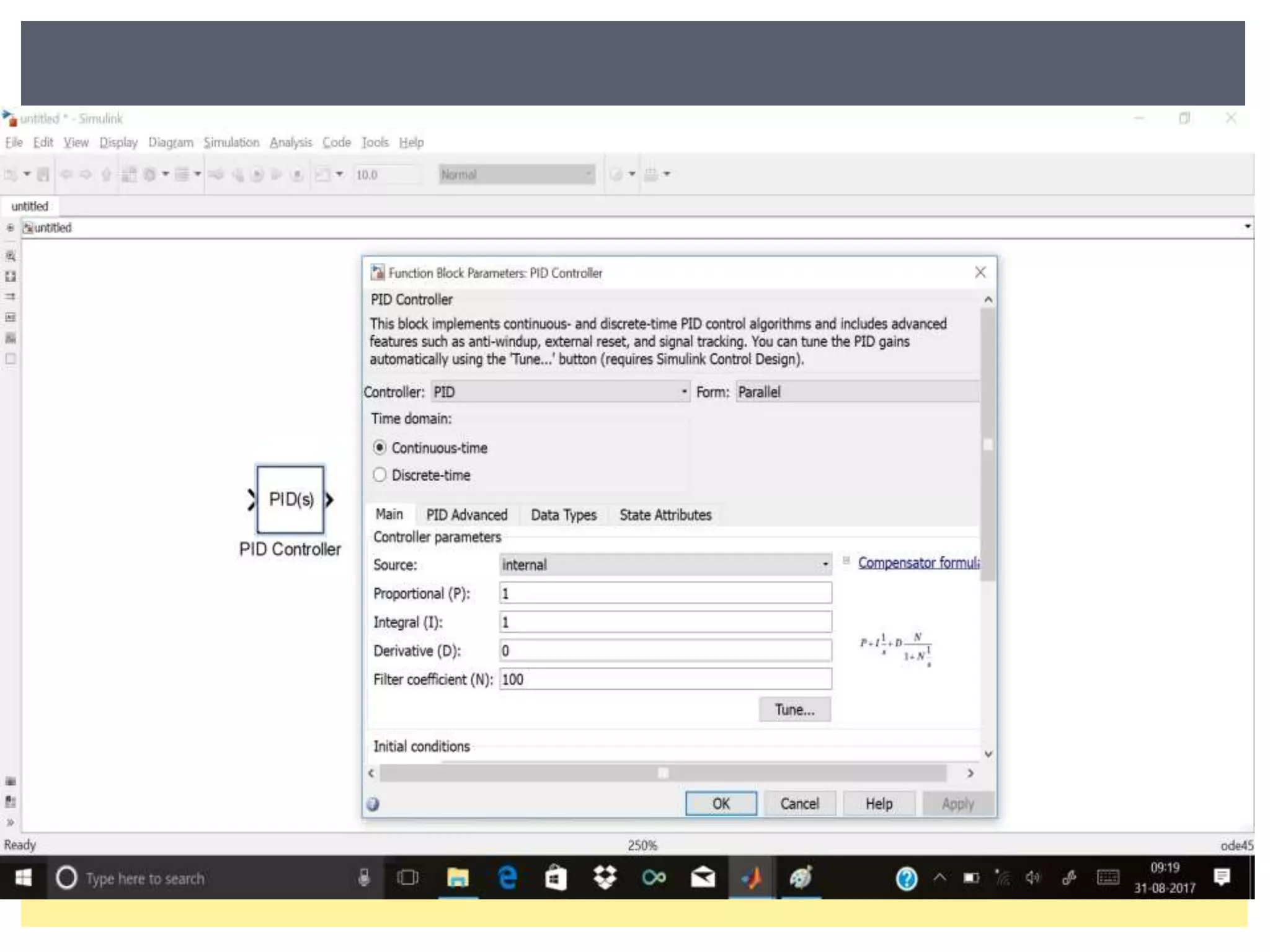This screenshot has height=952, width=1270.
Task: Open the Microsoft Store taskbar icon
Action: tap(556, 878)
